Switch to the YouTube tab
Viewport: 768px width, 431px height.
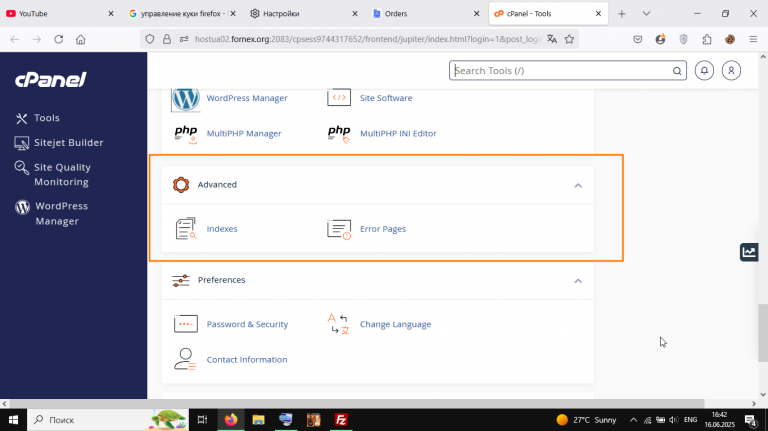[x=60, y=14]
